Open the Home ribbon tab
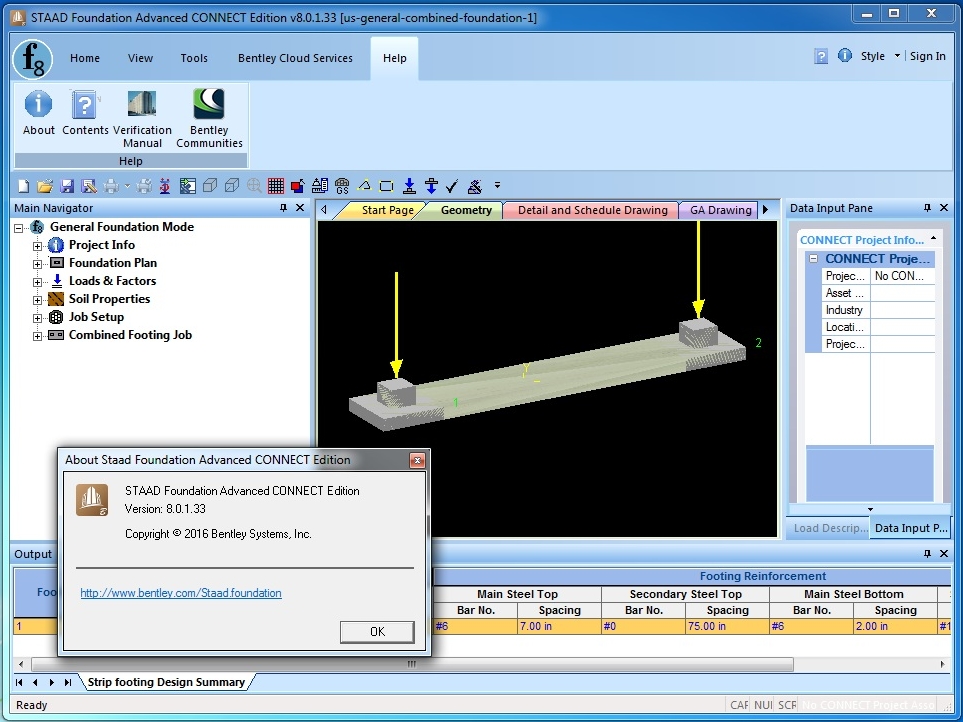 coord(85,58)
